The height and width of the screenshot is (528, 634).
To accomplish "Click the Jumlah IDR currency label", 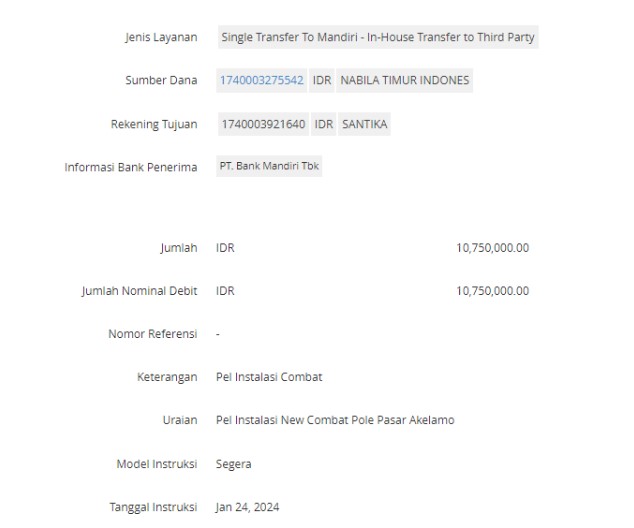I will pyautogui.click(x=225, y=247).
